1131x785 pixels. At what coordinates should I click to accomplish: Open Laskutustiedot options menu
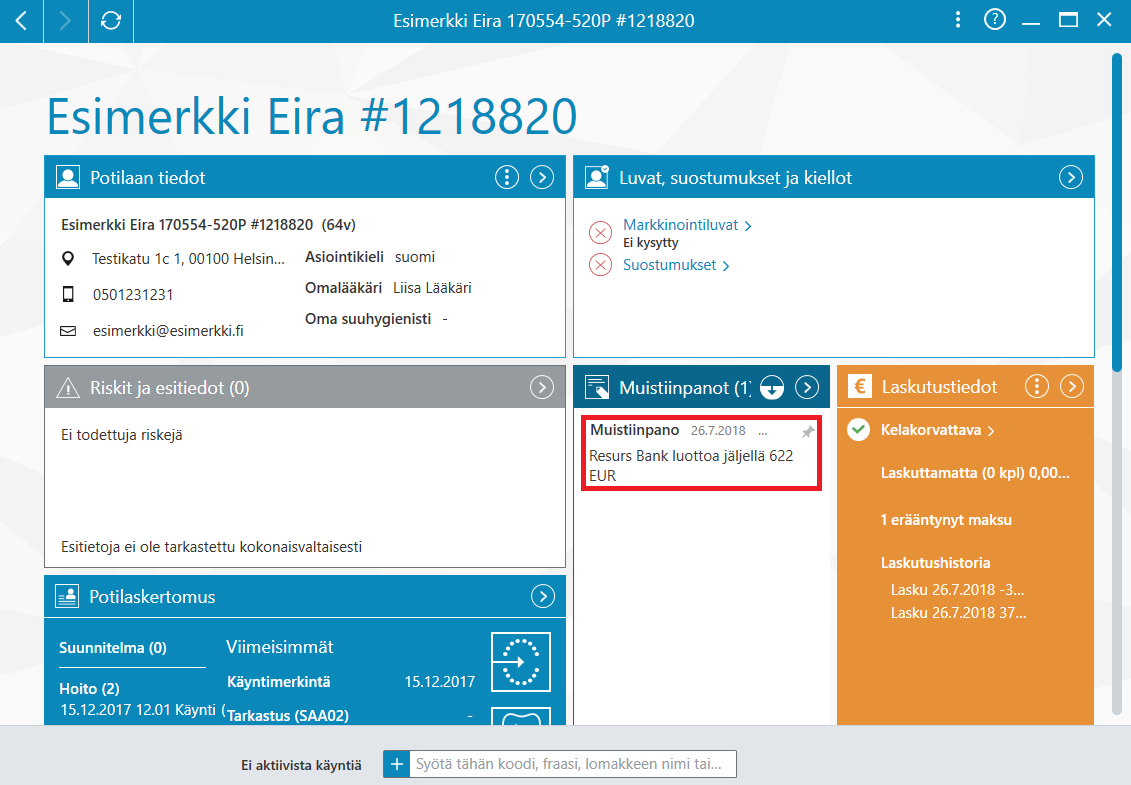[x=1037, y=387]
